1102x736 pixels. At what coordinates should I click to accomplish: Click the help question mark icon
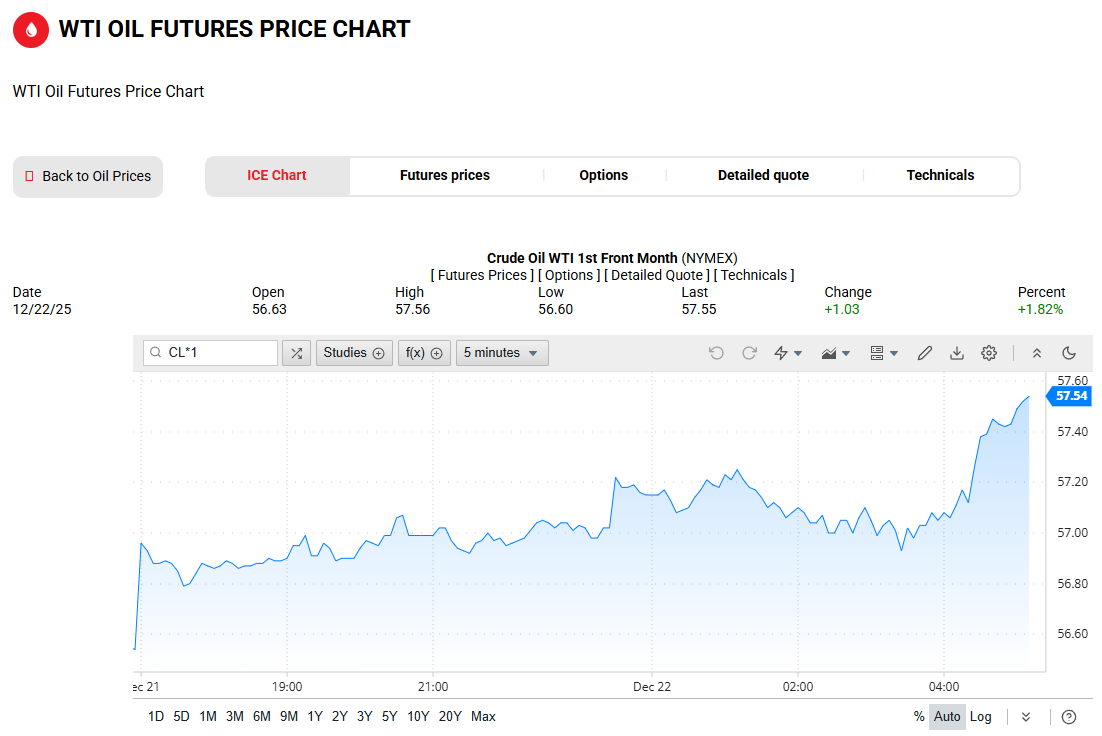tap(1069, 716)
